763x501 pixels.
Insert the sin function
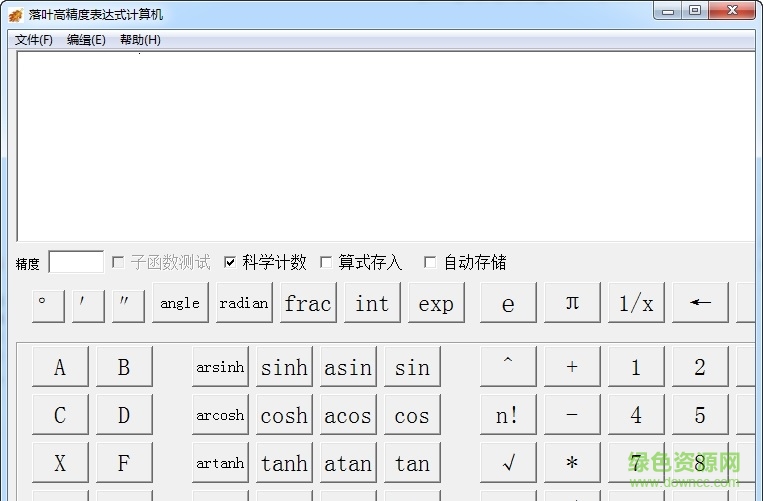click(x=412, y=366)
